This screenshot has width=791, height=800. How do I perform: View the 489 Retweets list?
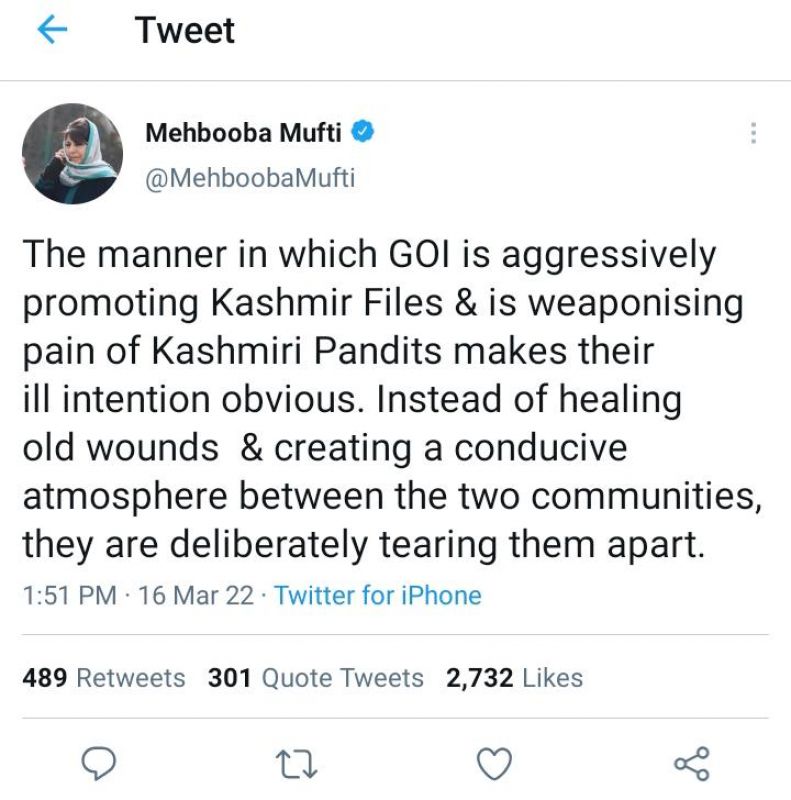coord(104,678)
